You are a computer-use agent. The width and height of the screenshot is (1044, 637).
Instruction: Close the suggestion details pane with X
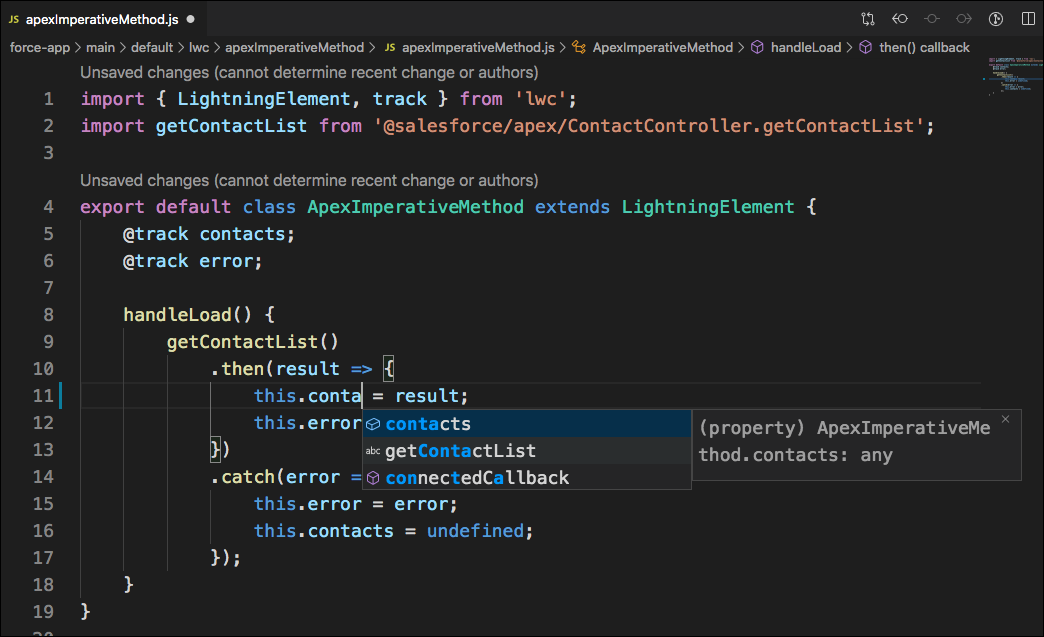1005,419
